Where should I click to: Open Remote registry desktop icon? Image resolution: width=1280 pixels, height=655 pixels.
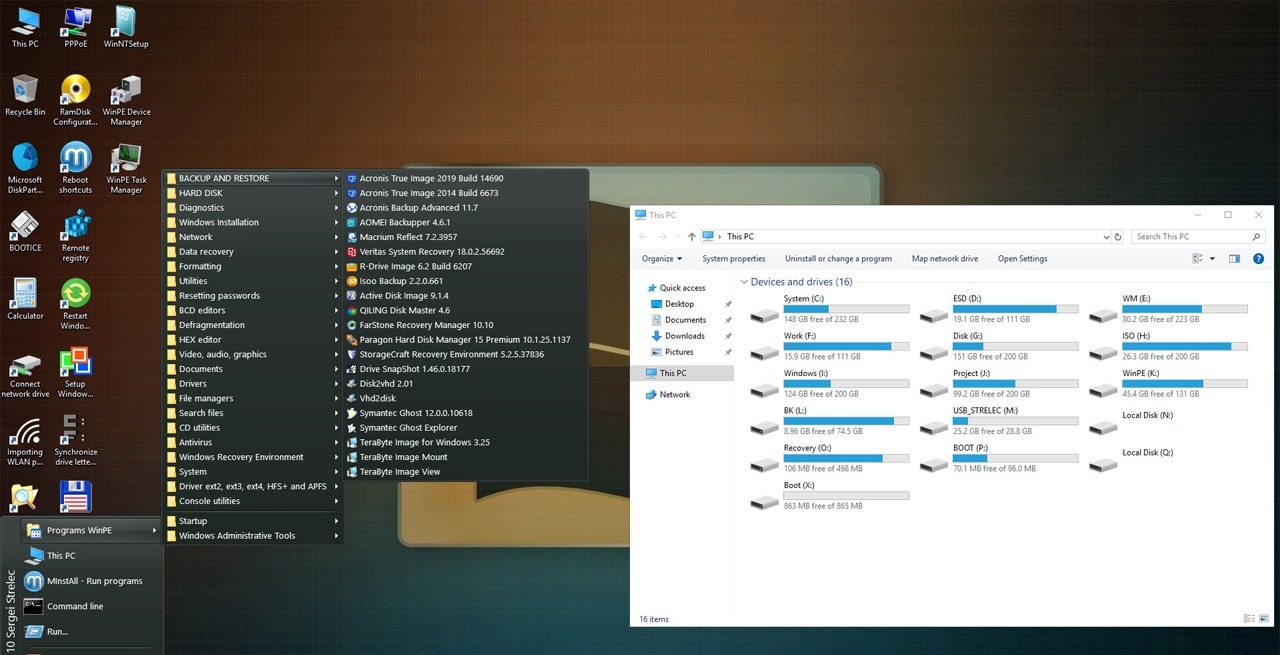click(76, 235)
